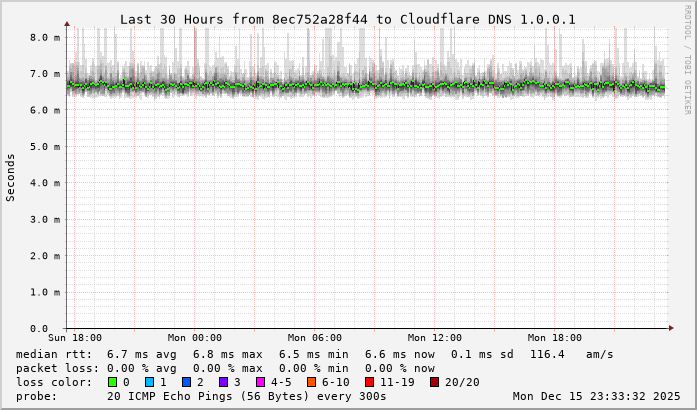Click the green loss color swatch for 0
The height and width of the screenshot is (410, 697).
coord(112,382)
